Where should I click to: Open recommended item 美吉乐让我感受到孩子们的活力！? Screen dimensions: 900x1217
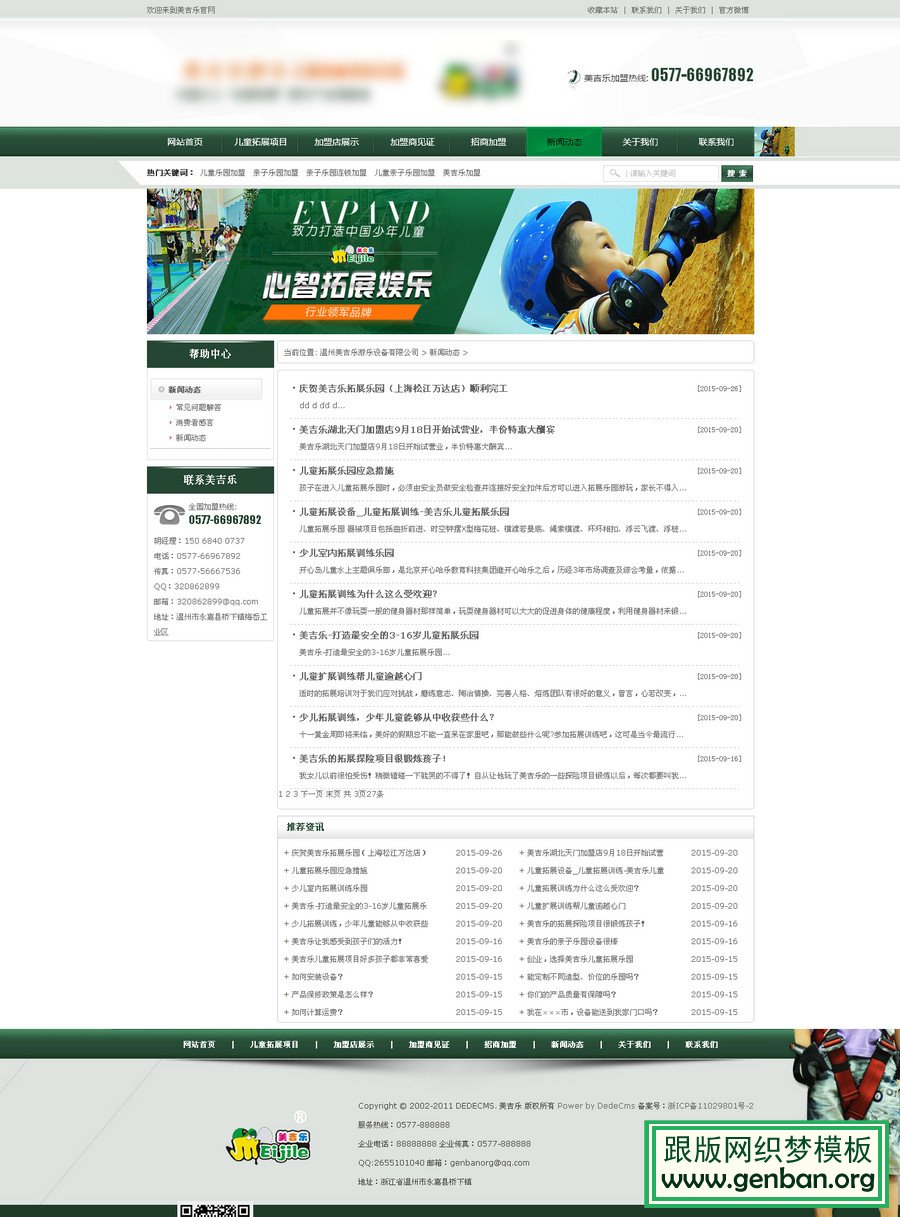(346, 941)
